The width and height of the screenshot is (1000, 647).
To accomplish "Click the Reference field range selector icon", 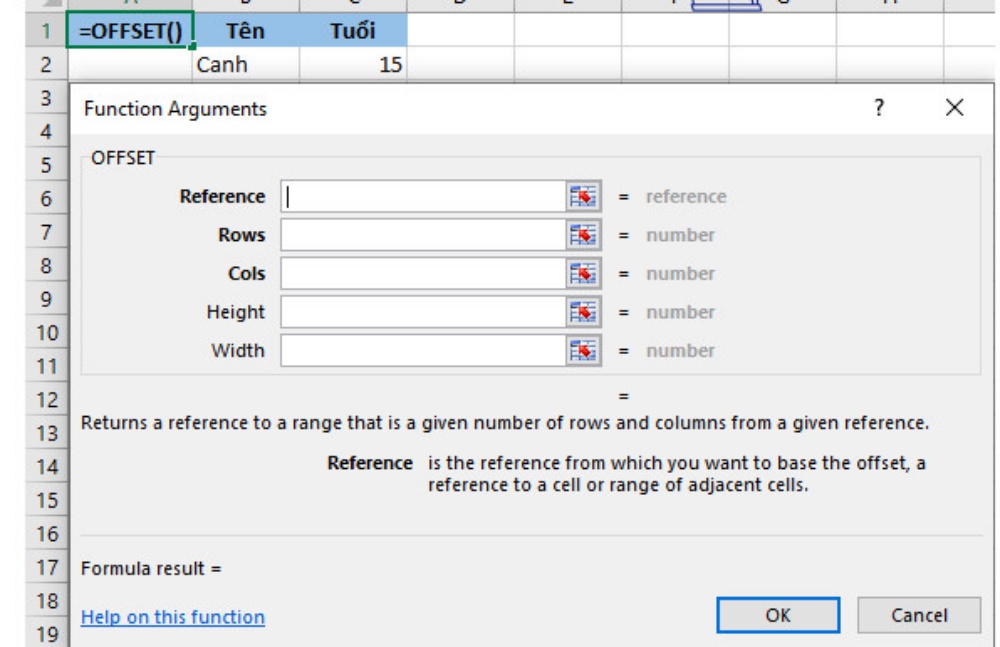I will (584, 197).
